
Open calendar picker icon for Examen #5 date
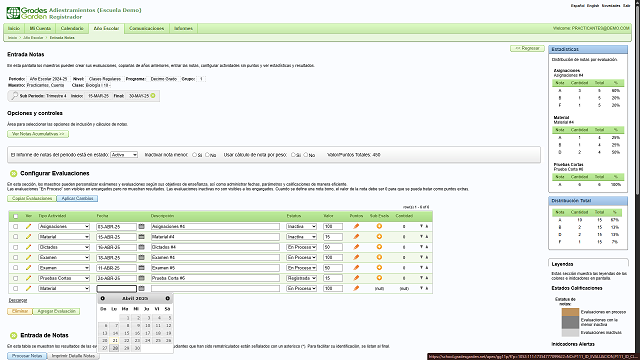(141, 268)
